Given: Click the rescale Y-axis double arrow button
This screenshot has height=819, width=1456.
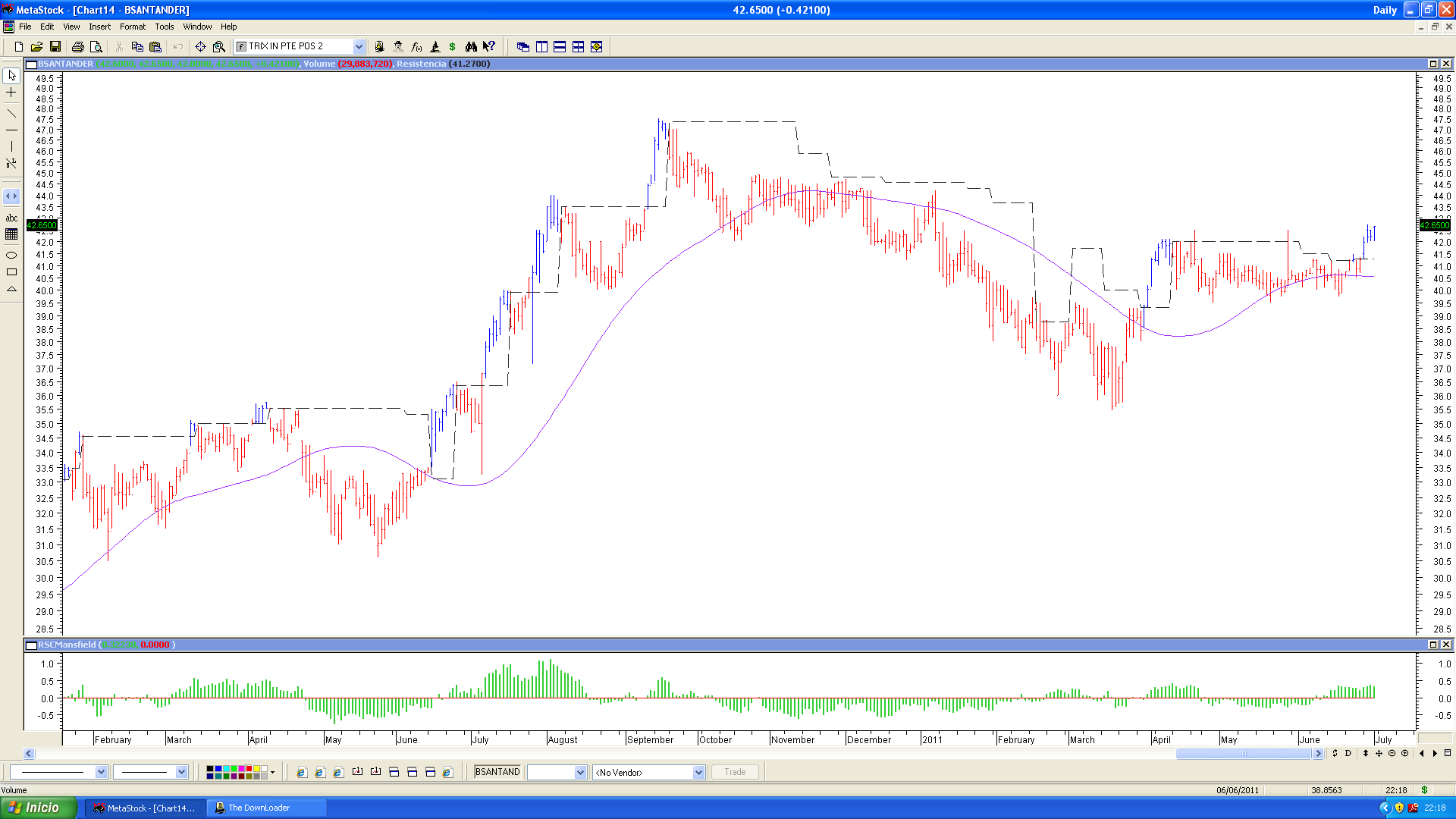Looking at the screenshot, I should (1365, 753).
